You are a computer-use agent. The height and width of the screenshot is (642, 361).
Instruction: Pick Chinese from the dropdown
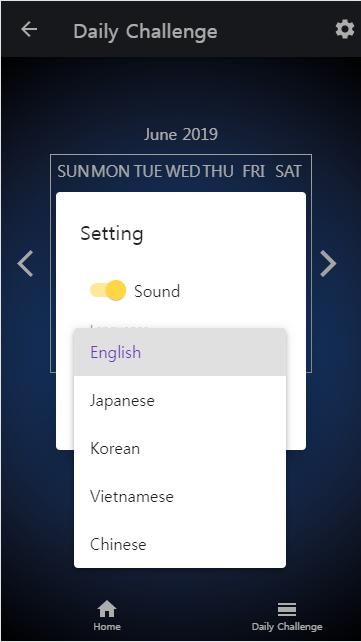click(x=180, y=544)
